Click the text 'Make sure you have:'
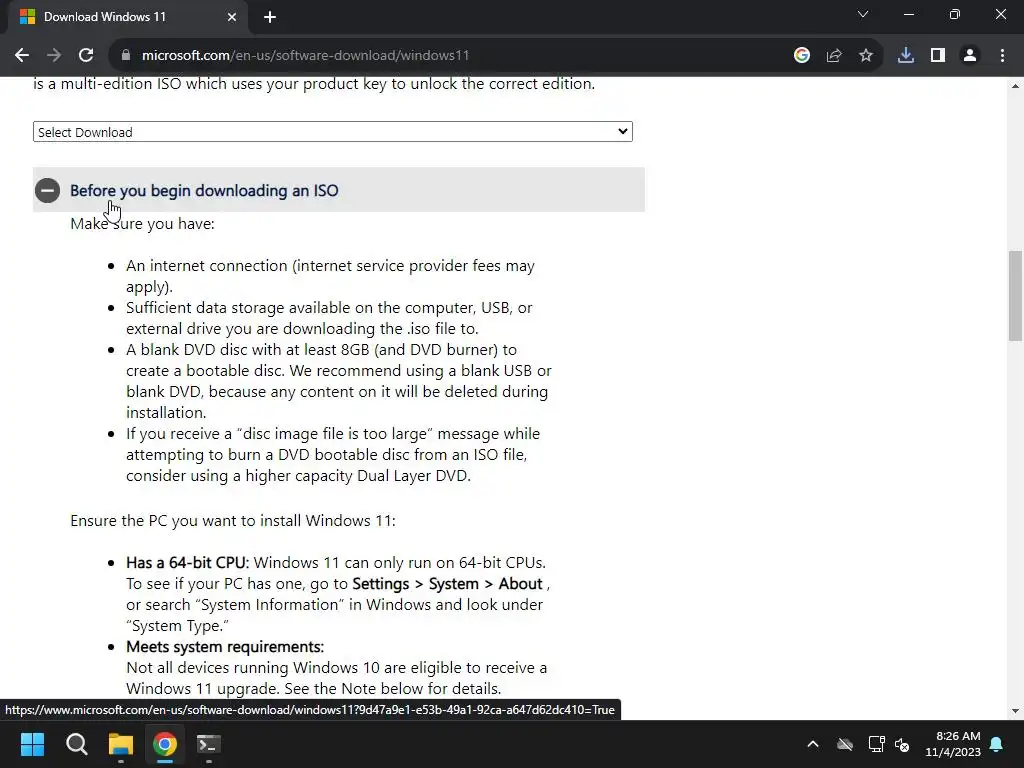The image size is (1024, 768). pyautogui.click(x=142, y=224)
